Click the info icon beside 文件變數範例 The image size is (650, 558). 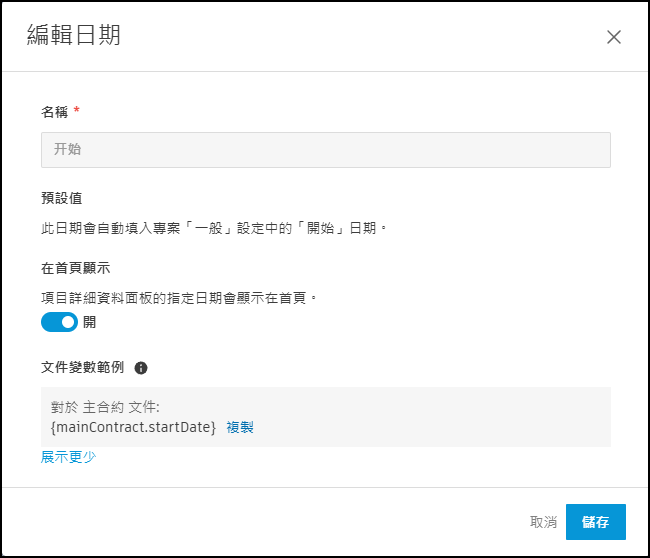click(141, 368)
